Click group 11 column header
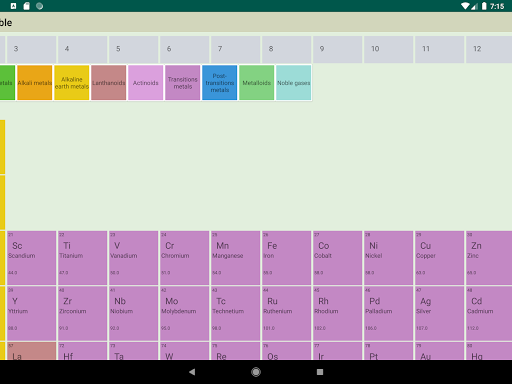The height and width of the screenshot is (384, 512). pyautogui.click(x=440, y=49)
